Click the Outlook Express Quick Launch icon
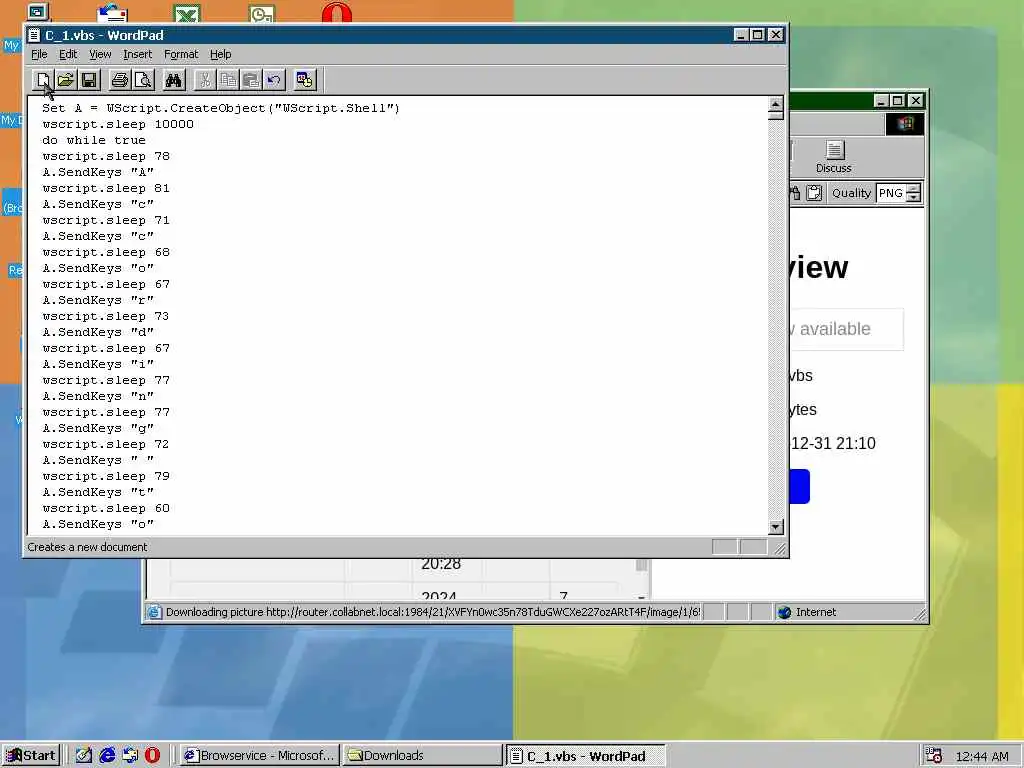 [130, 756]
